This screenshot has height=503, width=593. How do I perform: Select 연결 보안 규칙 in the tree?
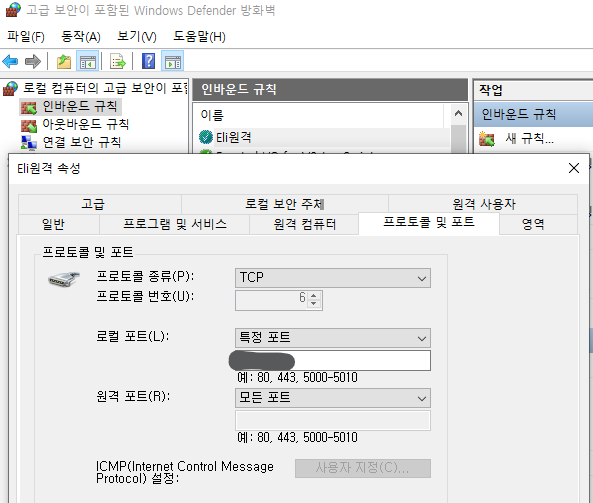(82, 142)
